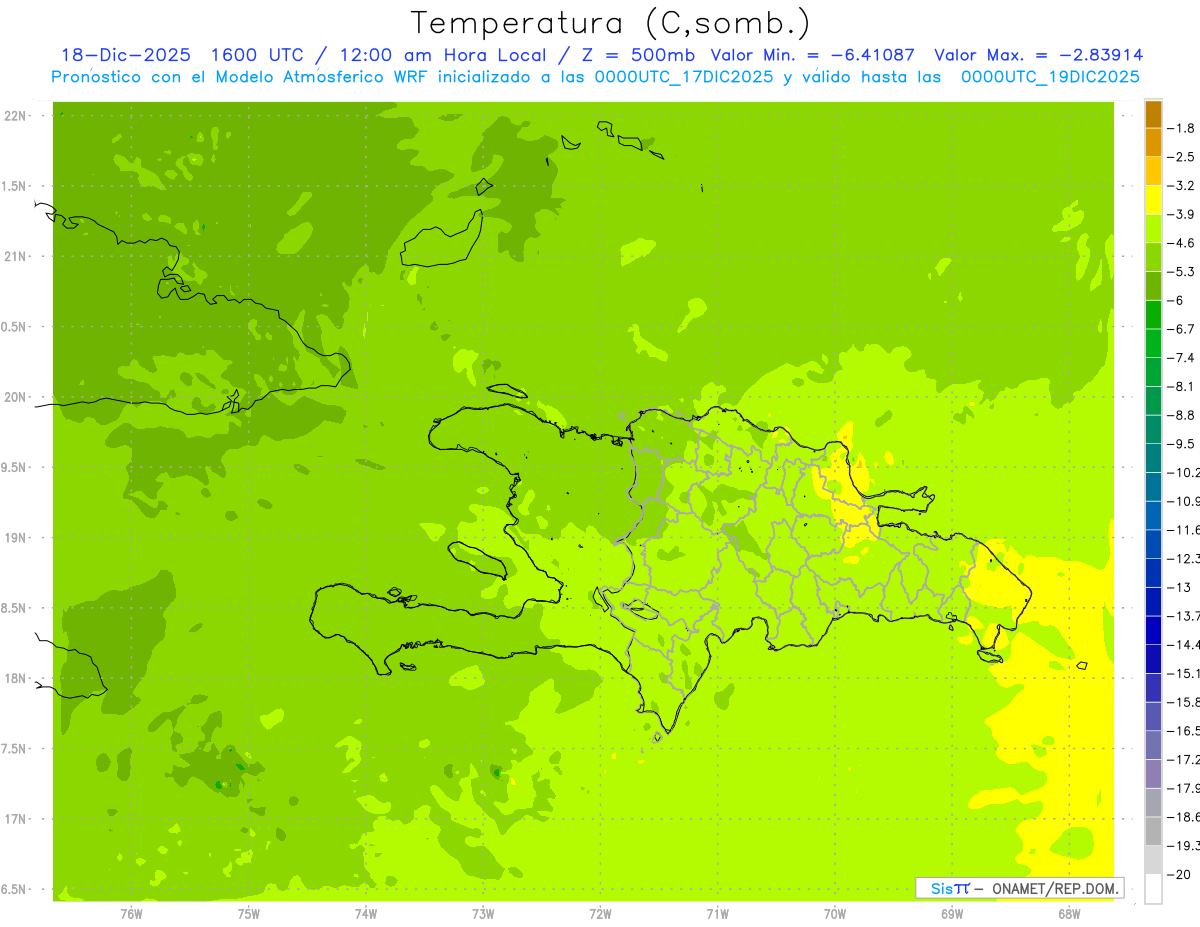
Task: Pick the yellow swatch between -3.2 and -3.9
Action: 1153,200
